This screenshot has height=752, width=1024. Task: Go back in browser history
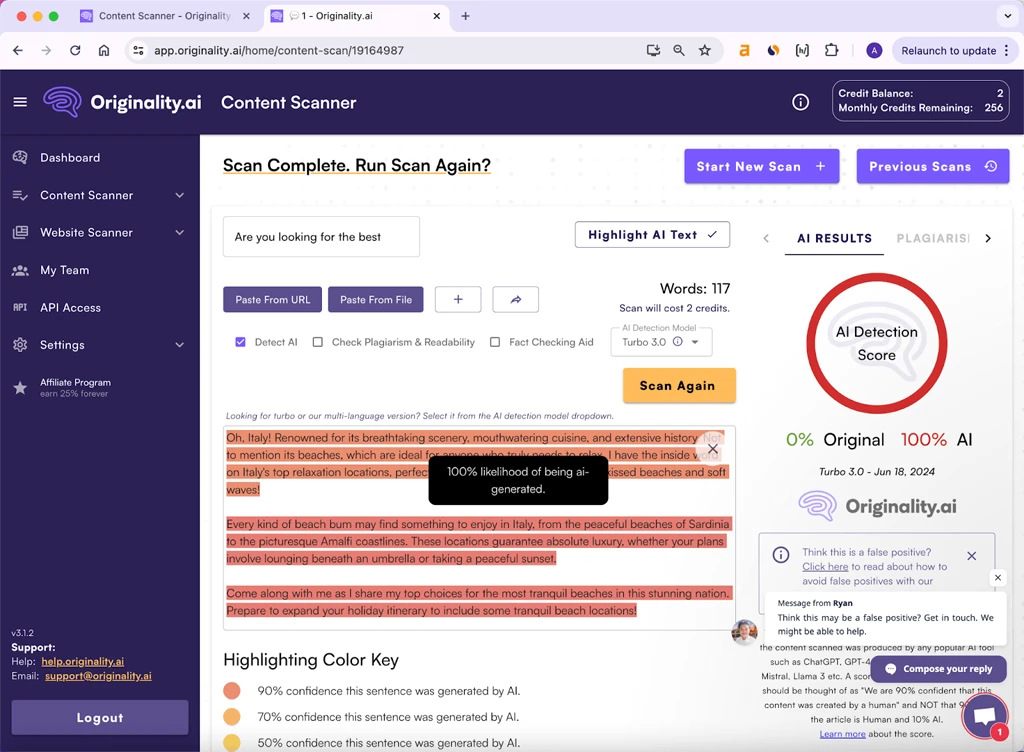(18, 50)
